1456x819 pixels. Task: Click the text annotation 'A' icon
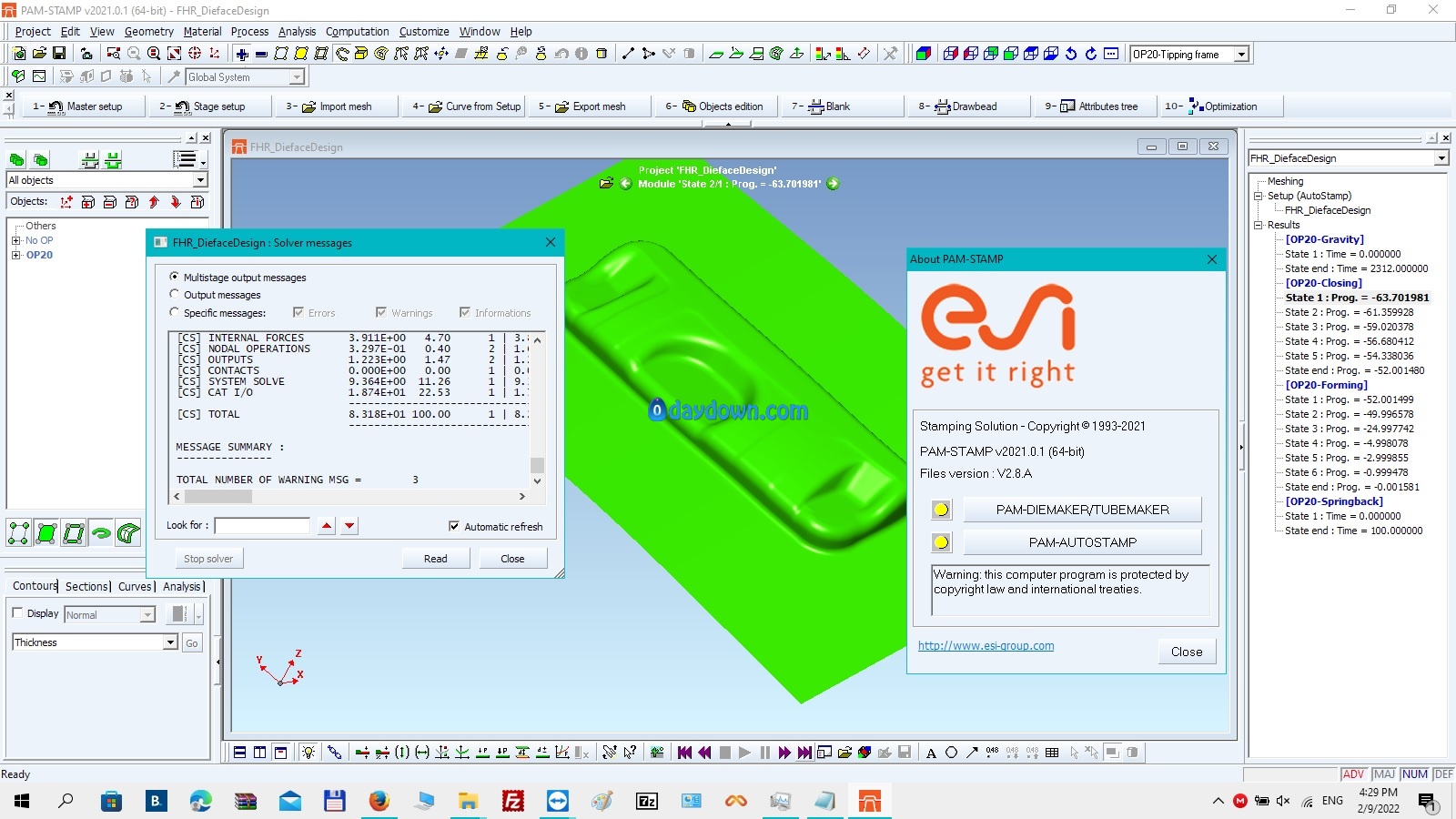tap(931, 753)
